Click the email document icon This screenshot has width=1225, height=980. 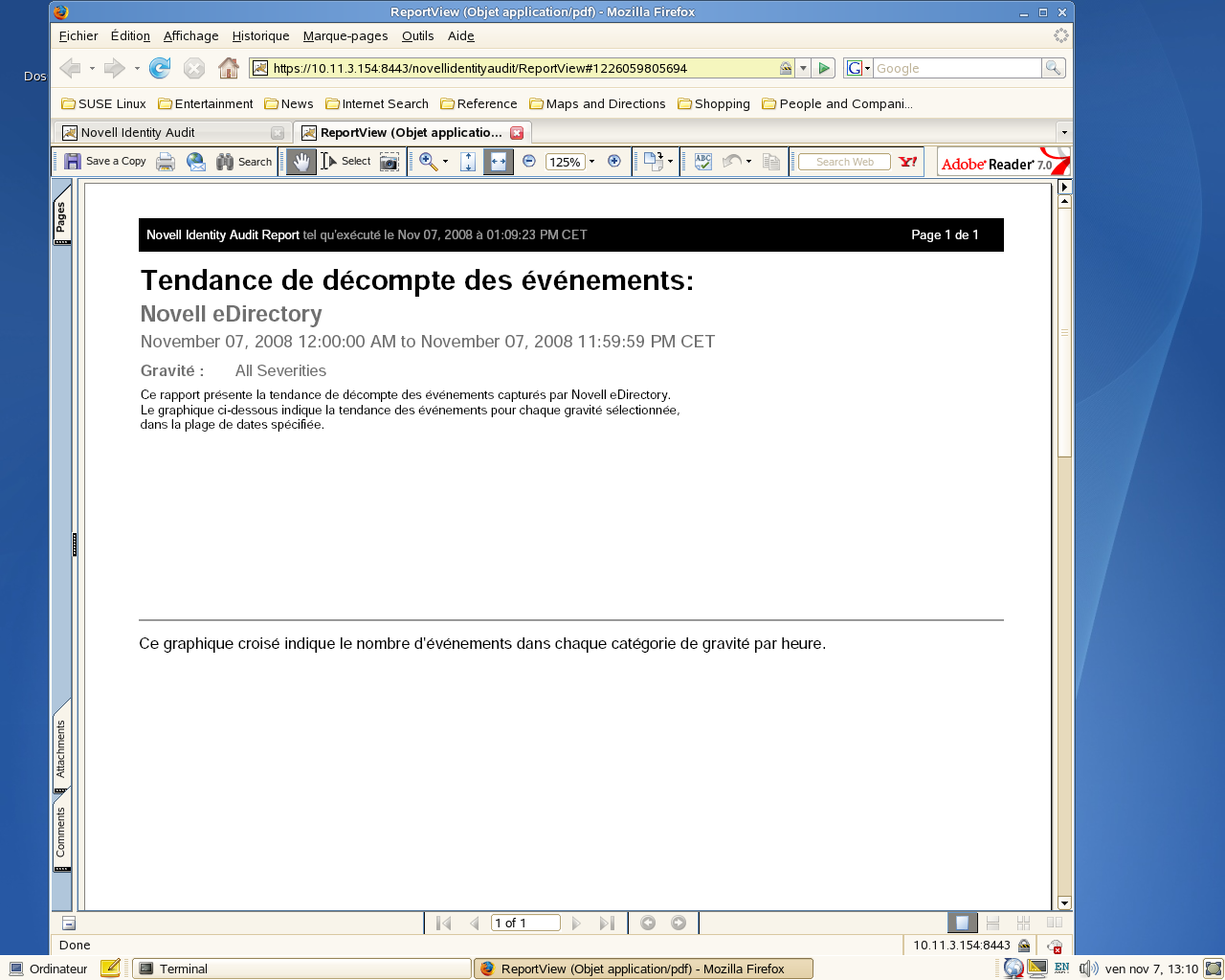click(x=196, y=162)
